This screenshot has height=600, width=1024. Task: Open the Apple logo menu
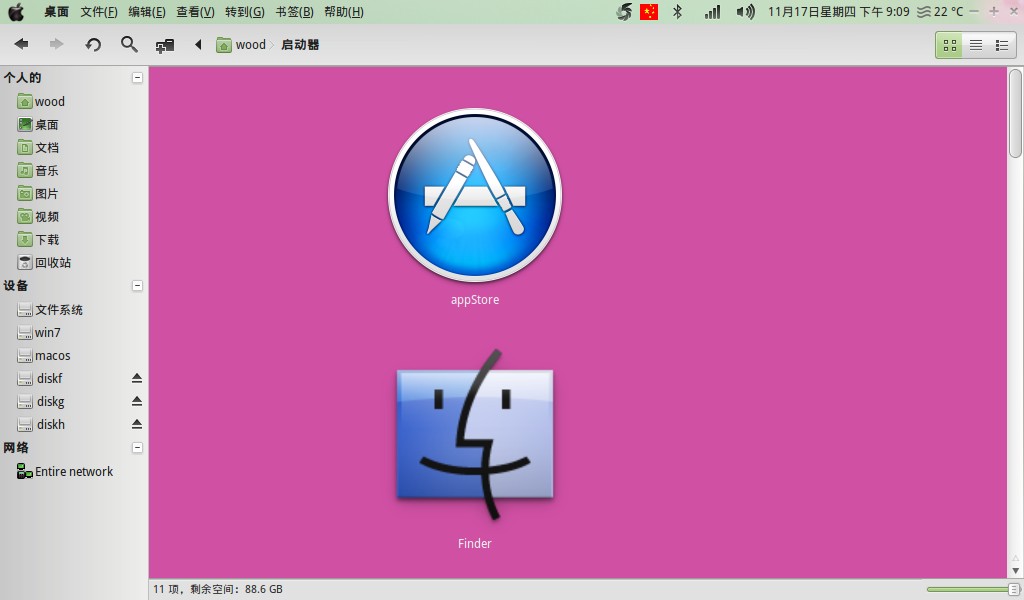[16, 12]
